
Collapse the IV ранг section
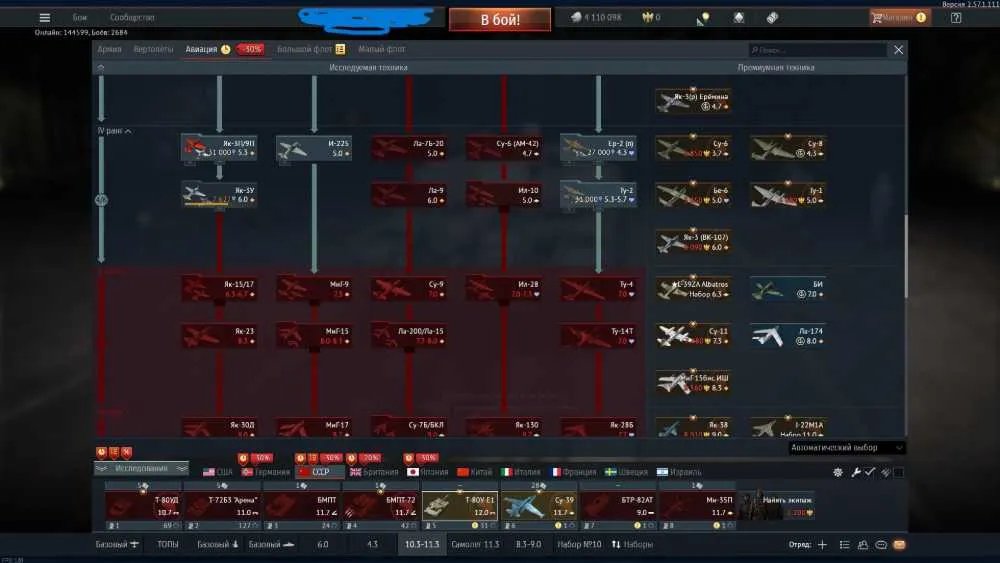coord(115,131)
